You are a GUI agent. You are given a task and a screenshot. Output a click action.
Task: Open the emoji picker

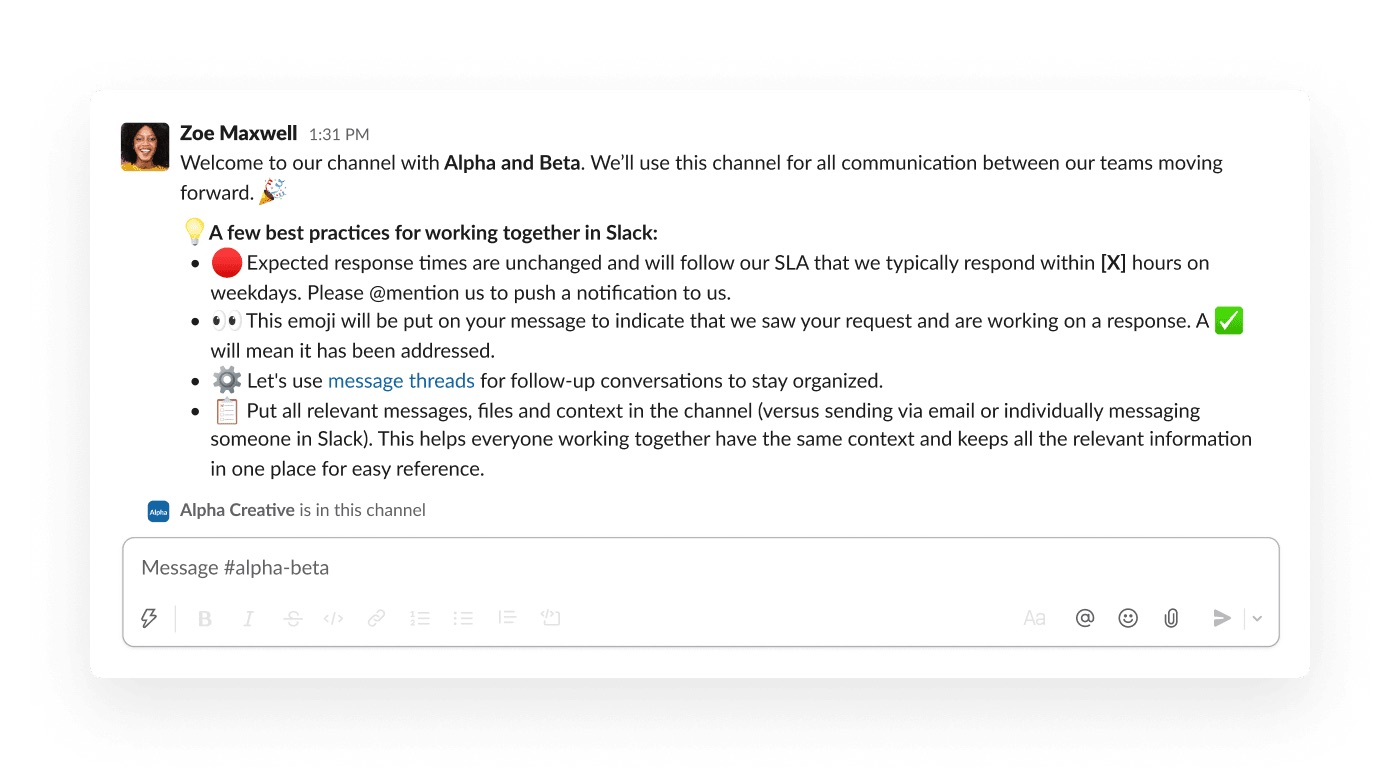pyautogui.click(x=1128, y=619)
